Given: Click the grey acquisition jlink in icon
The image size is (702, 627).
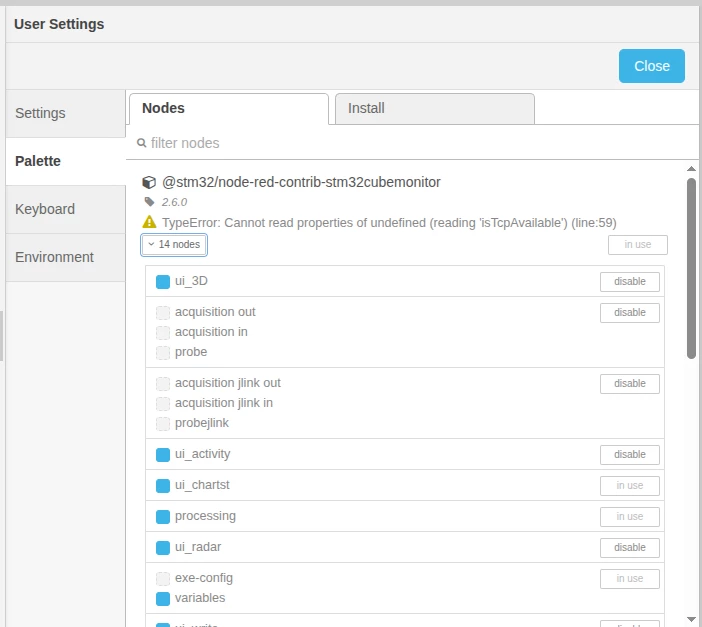Looking at the screenshot, I should point(163,404).
